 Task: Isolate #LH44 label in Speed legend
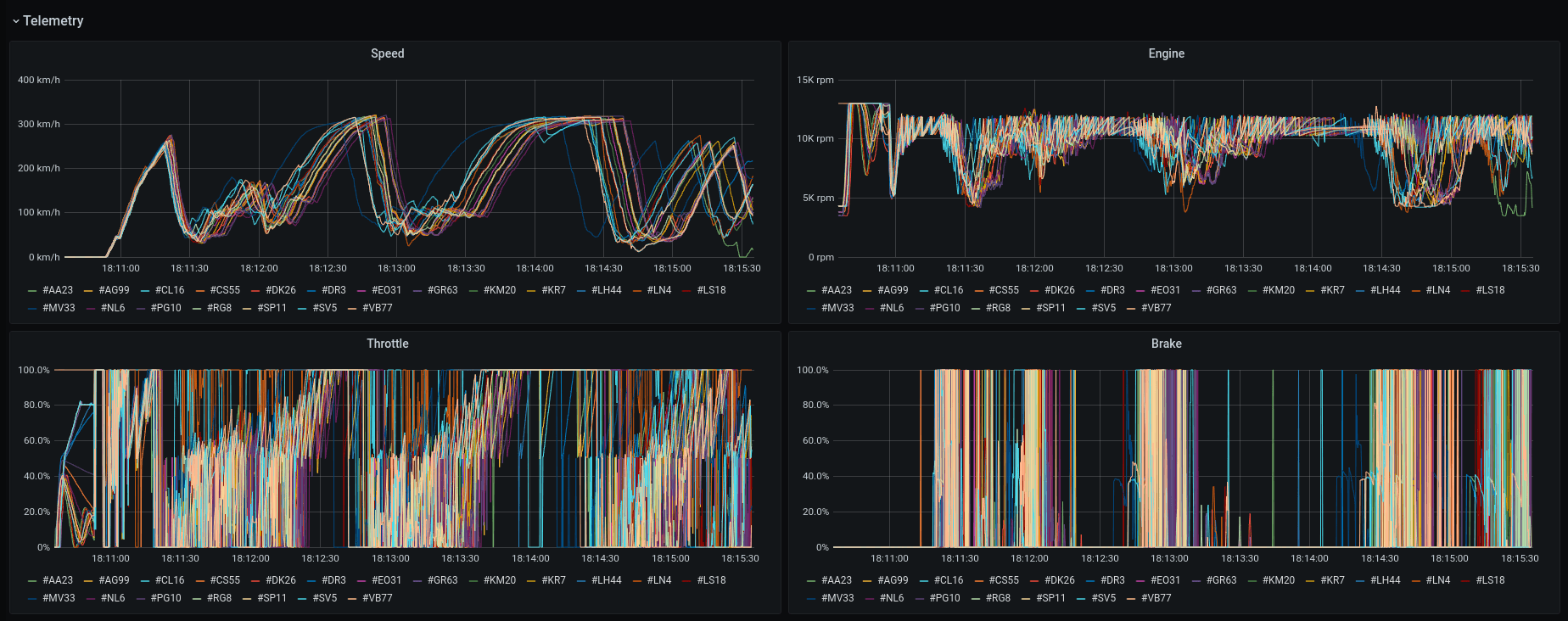pos(607,290)
